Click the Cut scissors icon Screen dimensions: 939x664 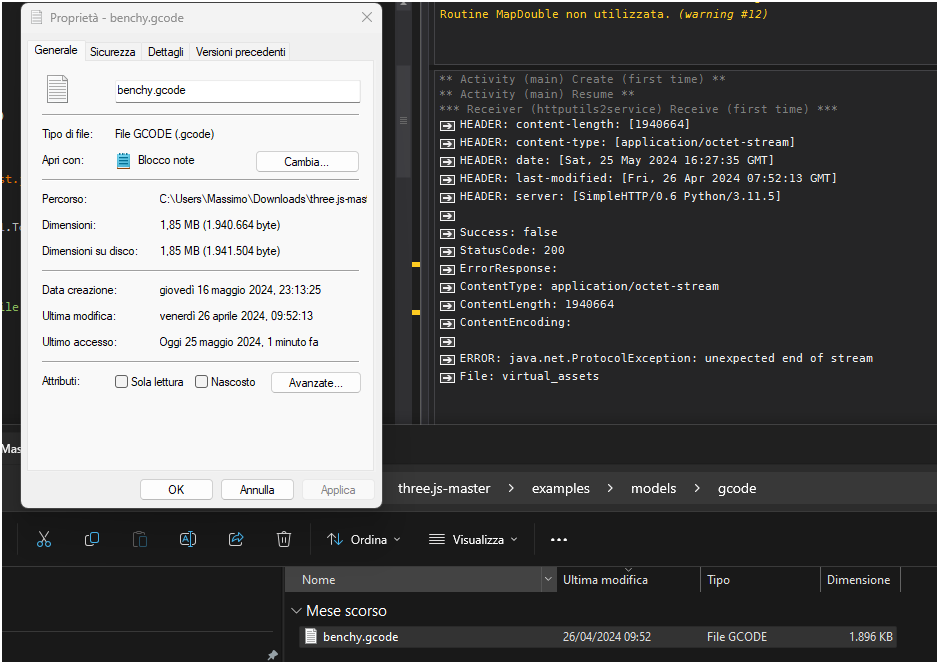(x=44, y=539)
